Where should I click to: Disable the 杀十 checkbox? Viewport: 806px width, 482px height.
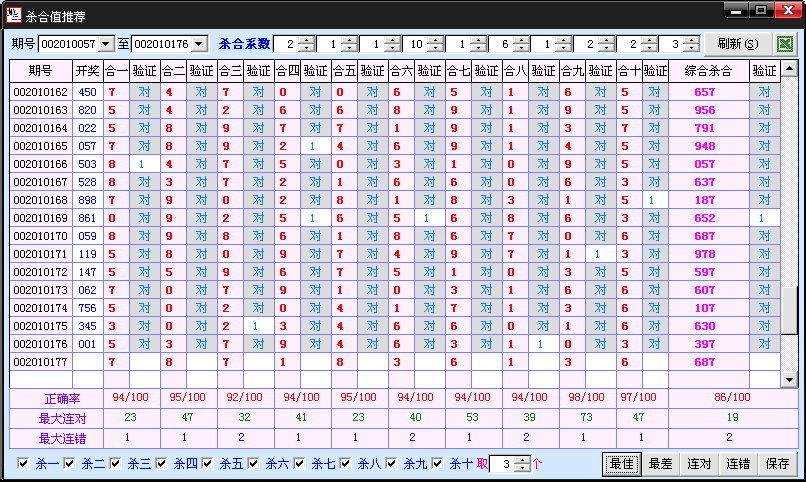[x=437, y=464]
